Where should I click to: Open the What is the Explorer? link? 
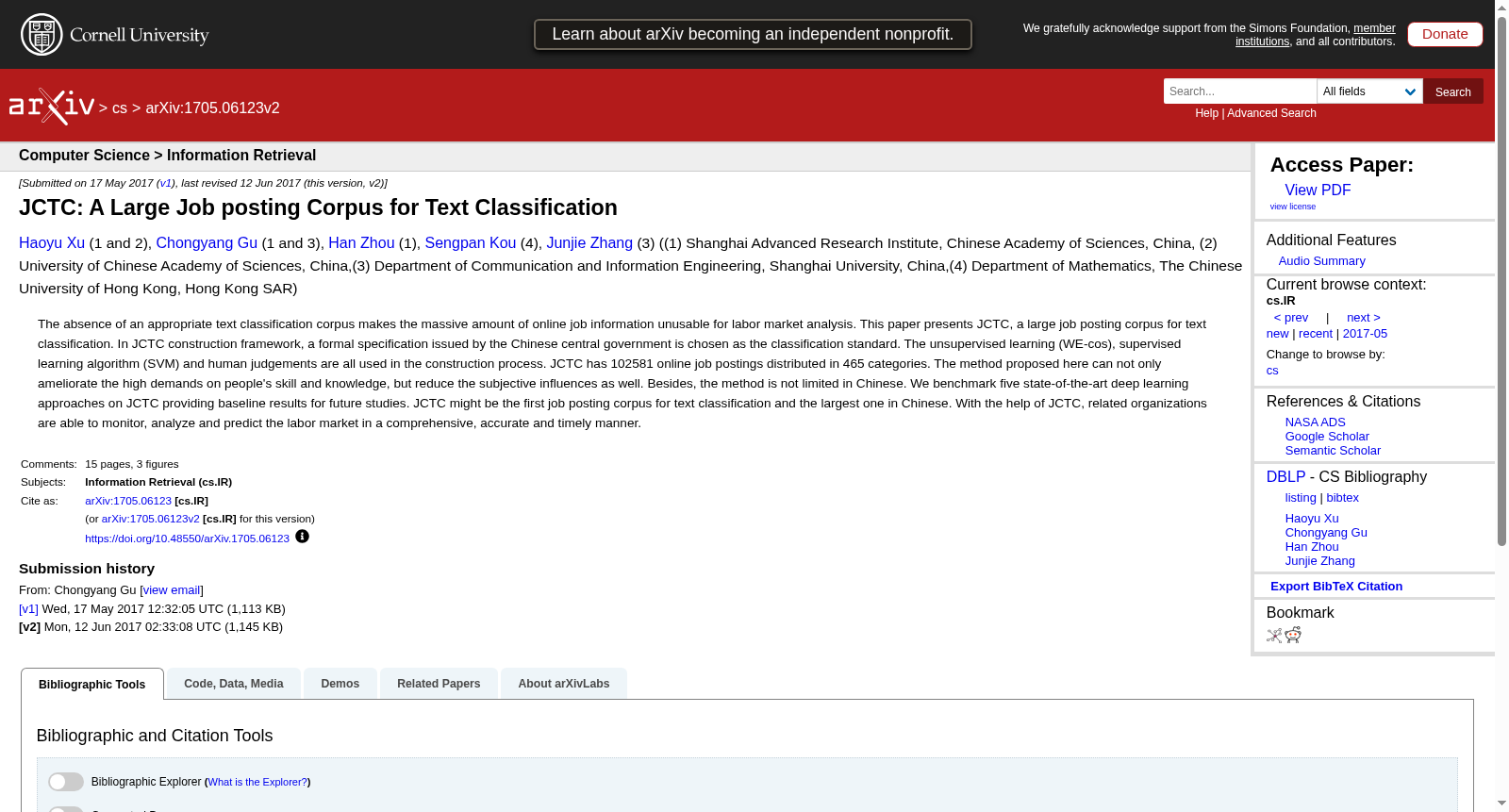pyautogui.click(x=257, y=782)
